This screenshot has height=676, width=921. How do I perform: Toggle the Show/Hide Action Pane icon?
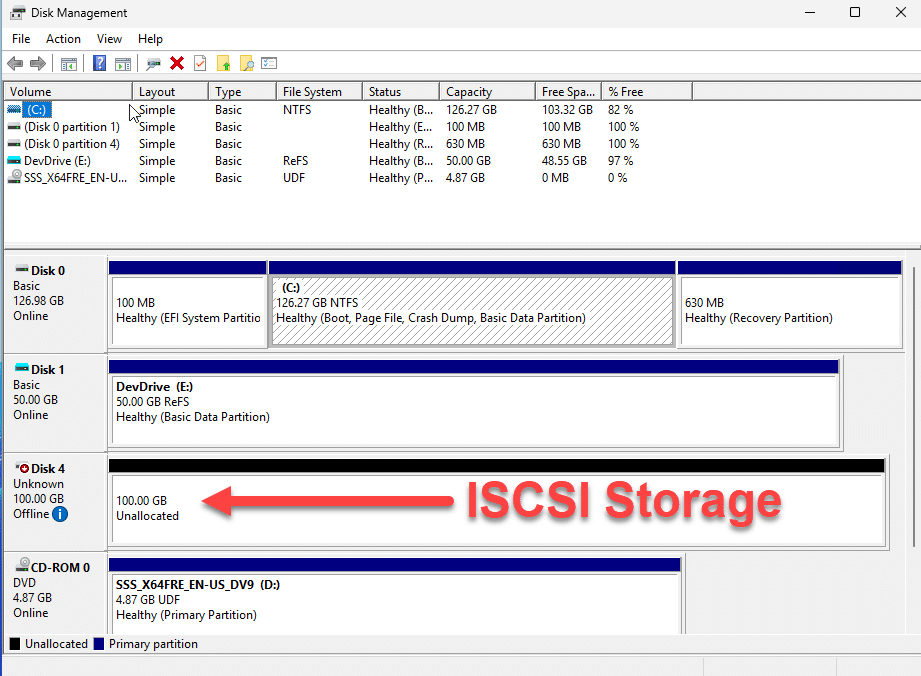point(123,63)
